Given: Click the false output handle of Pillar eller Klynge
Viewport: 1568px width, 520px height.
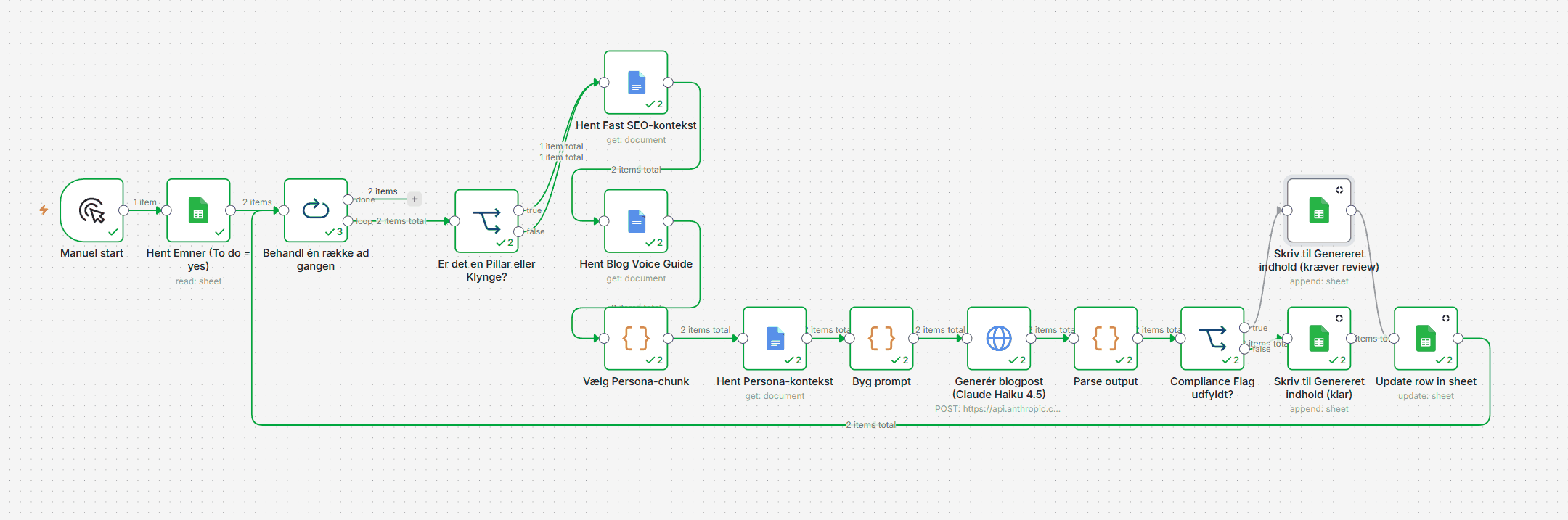Looking at the screenshot, I should pyautogui.click(x=518, y=232).
